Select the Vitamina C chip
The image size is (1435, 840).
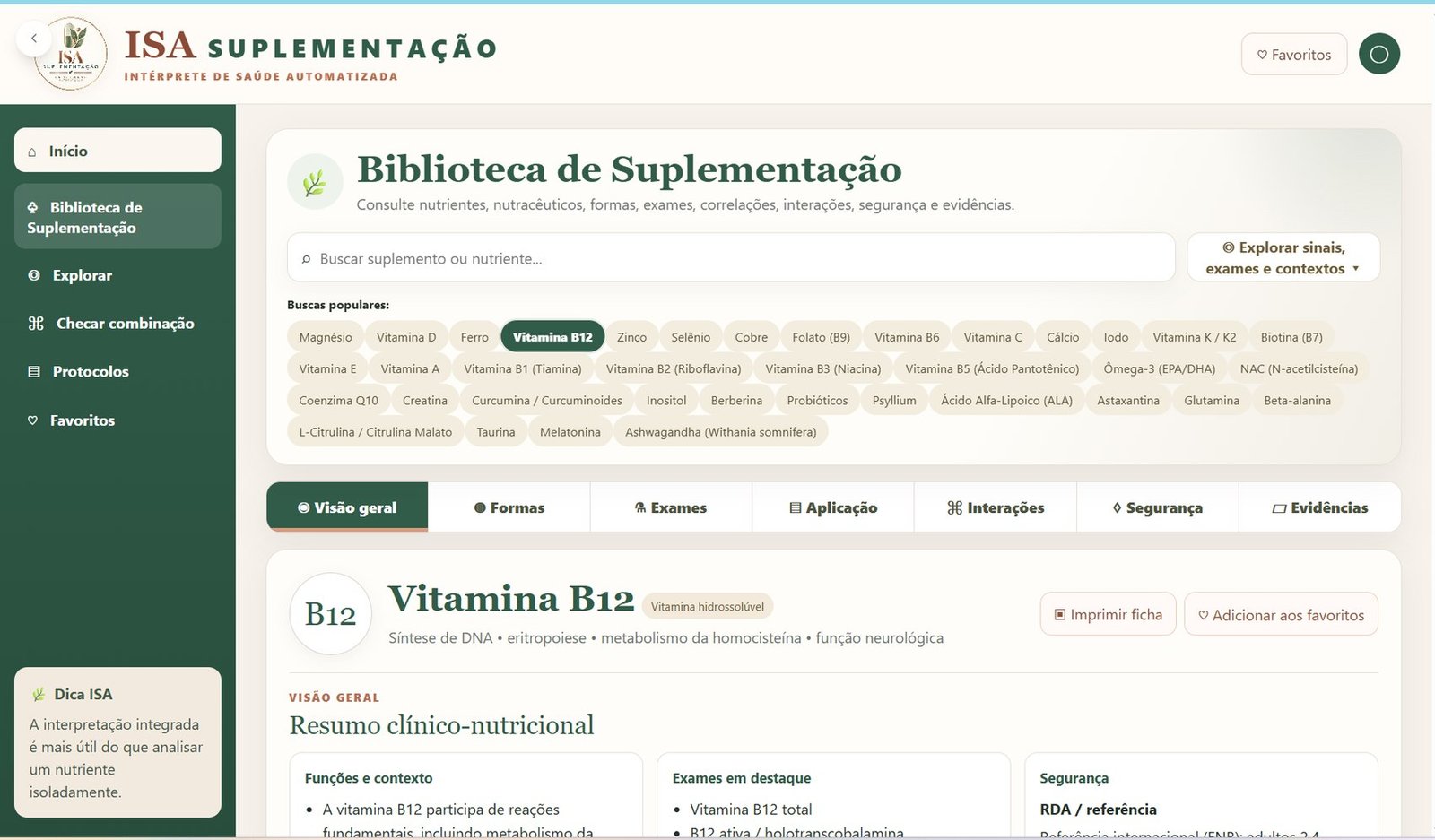(x=993, y=337)
